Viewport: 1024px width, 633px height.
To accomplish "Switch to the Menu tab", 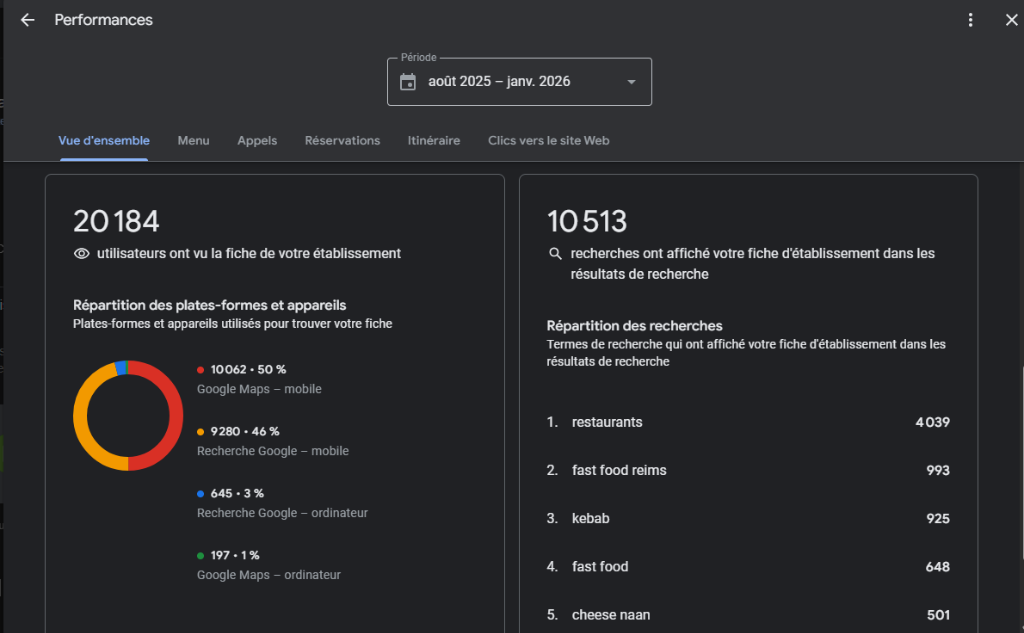I will [193, 140].
